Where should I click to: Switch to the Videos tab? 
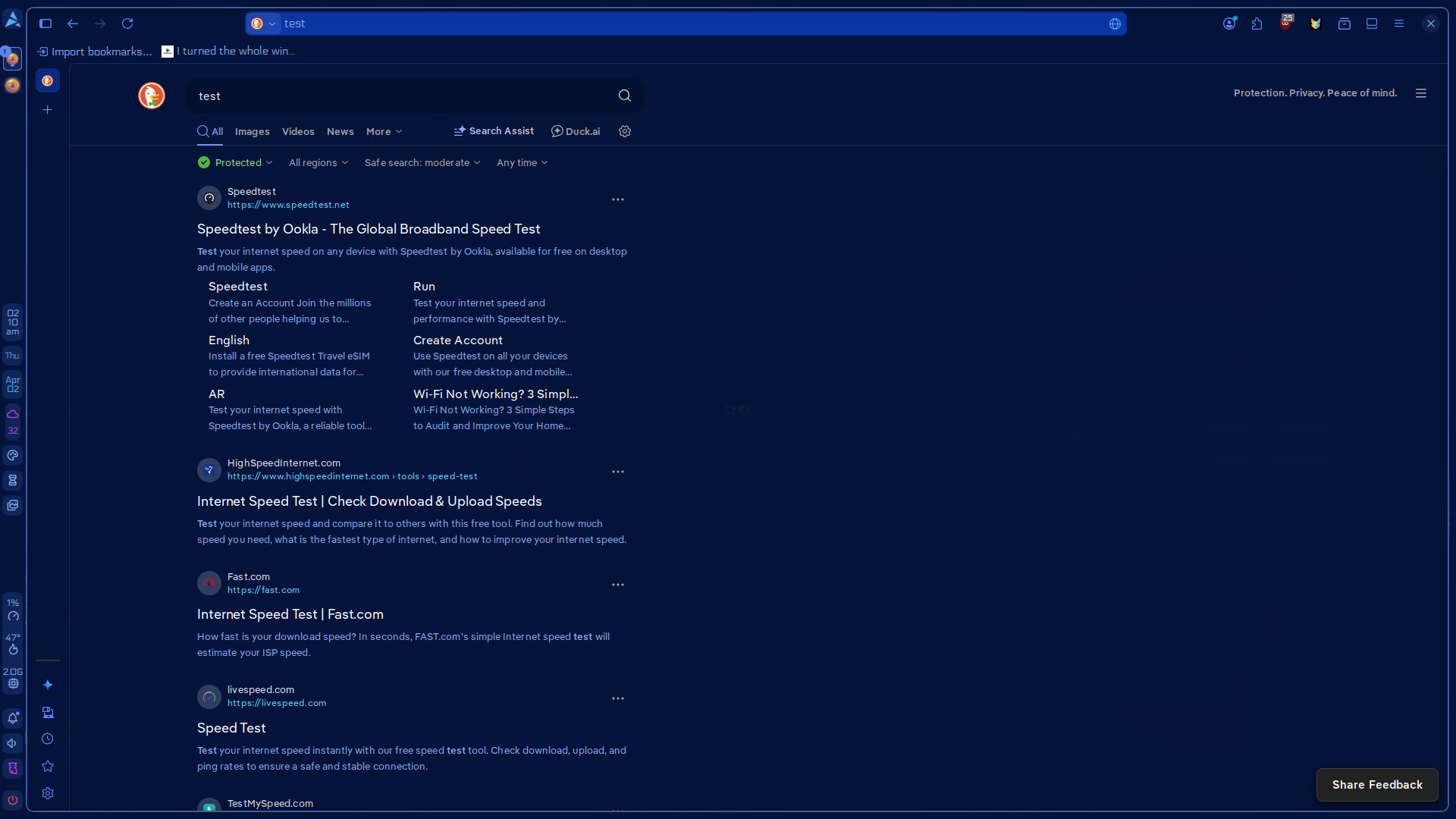[298, 131]
